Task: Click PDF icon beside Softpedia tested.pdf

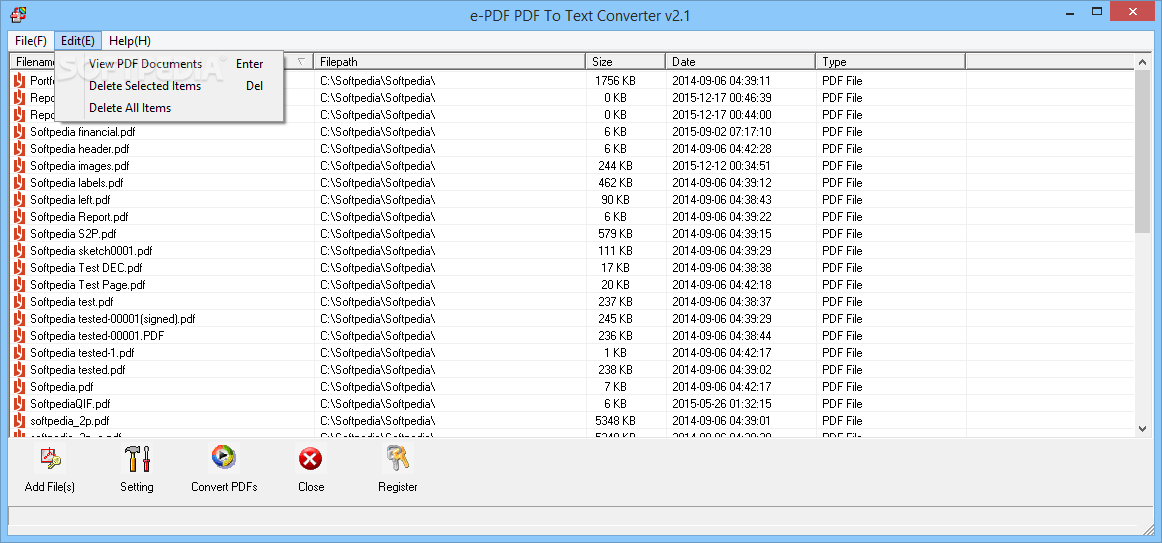Action: coord(19,370)
